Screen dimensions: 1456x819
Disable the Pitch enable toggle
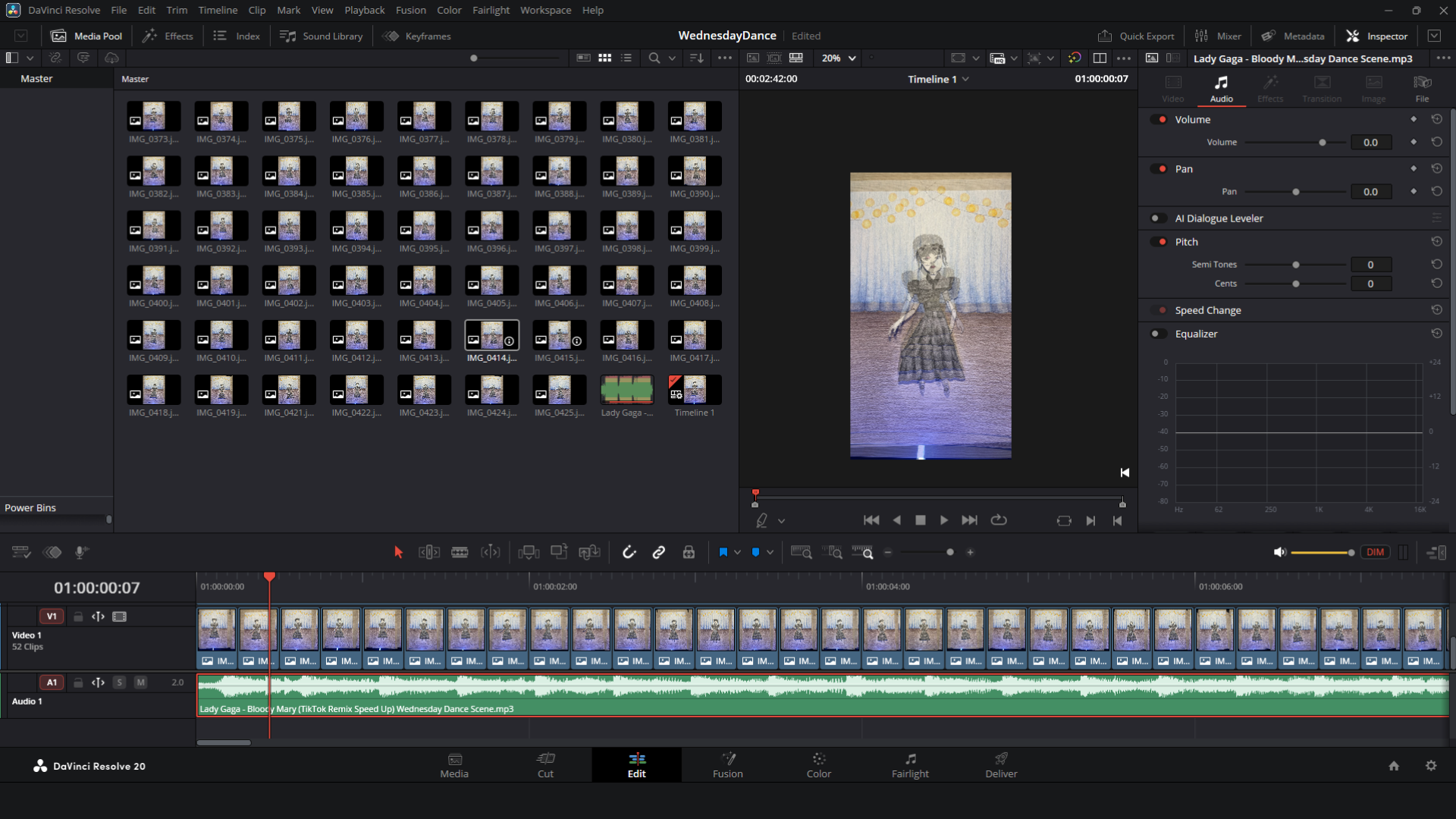point(1158,242)
